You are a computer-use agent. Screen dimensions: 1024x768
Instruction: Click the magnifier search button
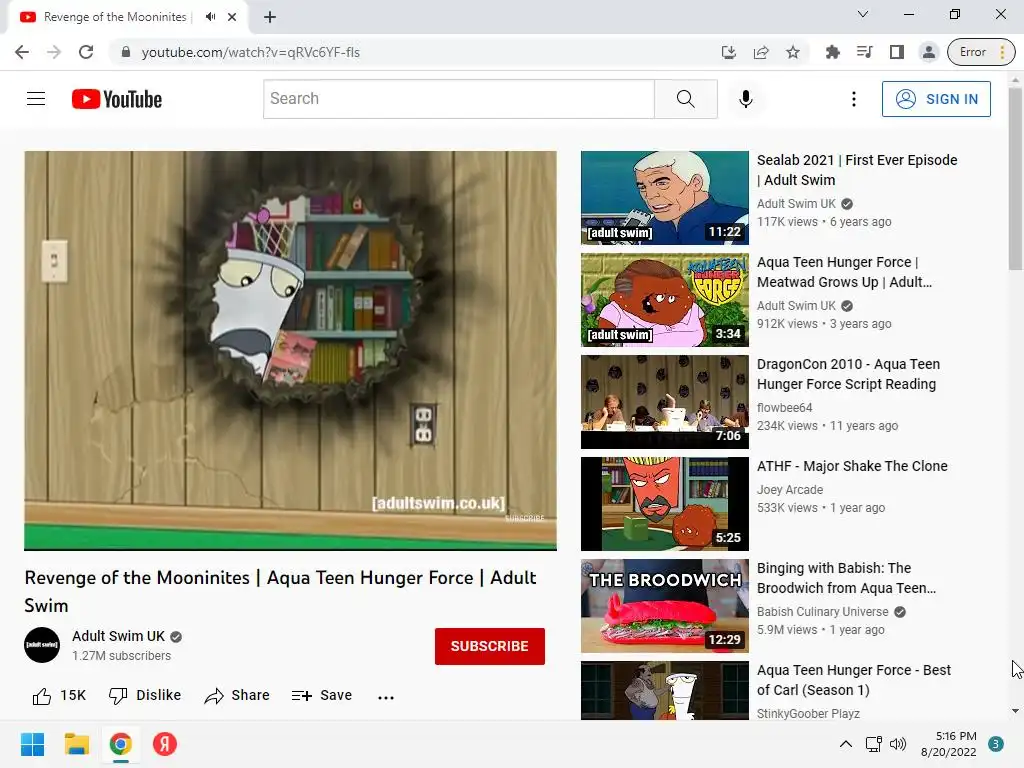(x=686, y=99)
